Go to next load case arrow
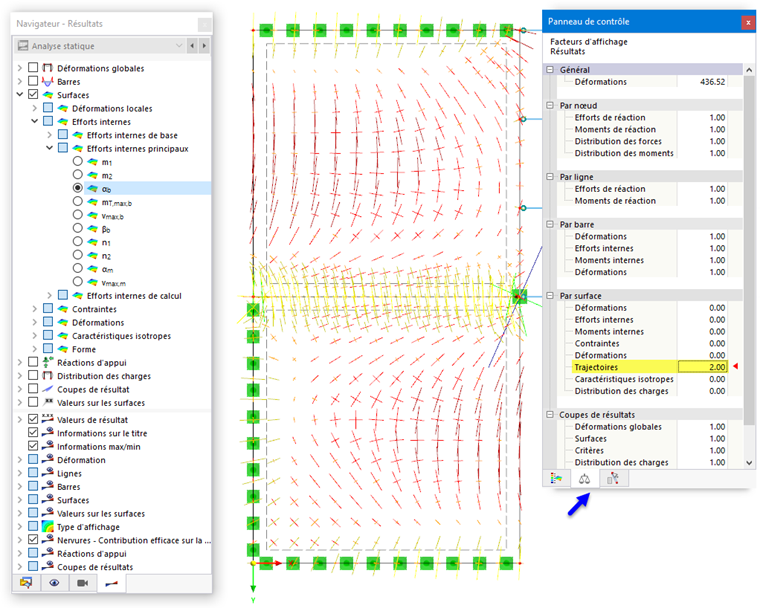The image size is (760, 608). point(204,46)
